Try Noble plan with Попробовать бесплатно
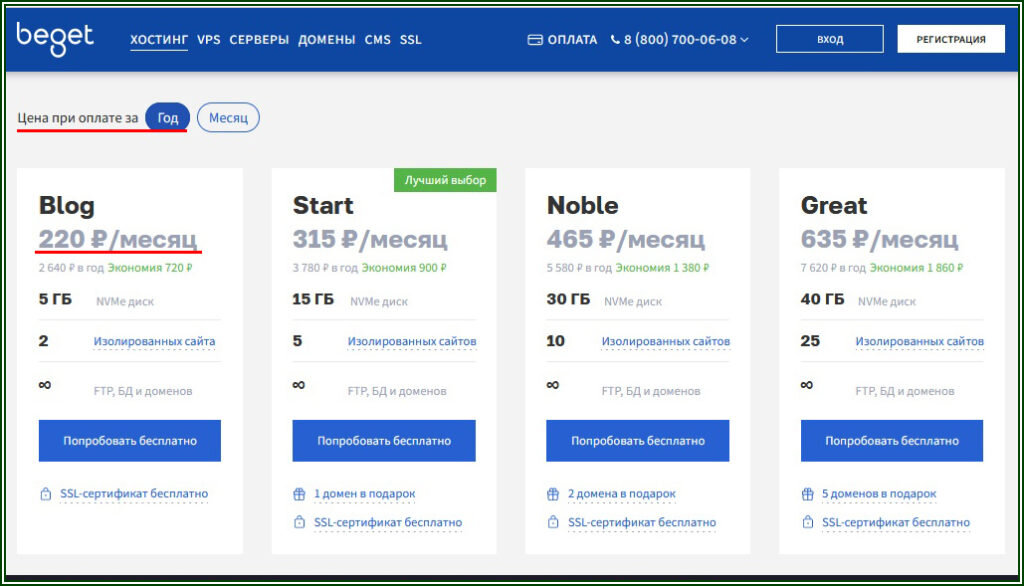The image size is (1024, 586). (x=637, y=441)
